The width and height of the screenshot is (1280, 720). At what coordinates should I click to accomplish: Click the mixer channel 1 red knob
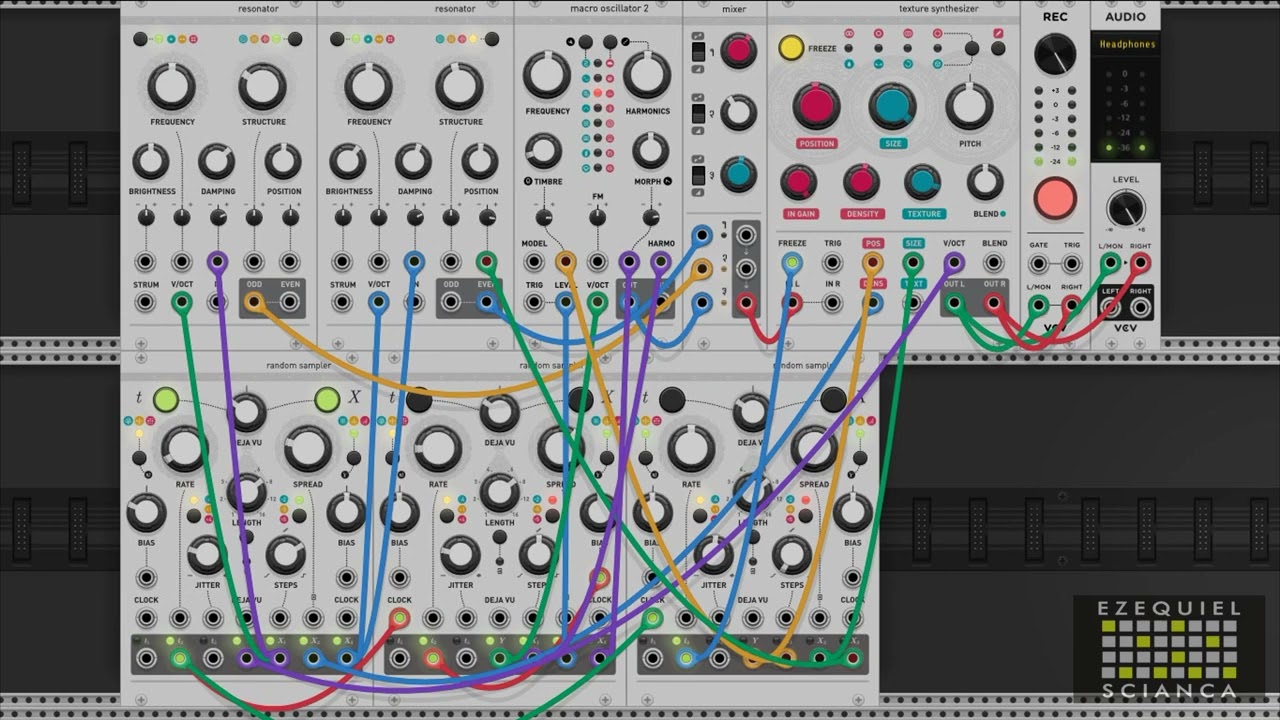(738, 50)
